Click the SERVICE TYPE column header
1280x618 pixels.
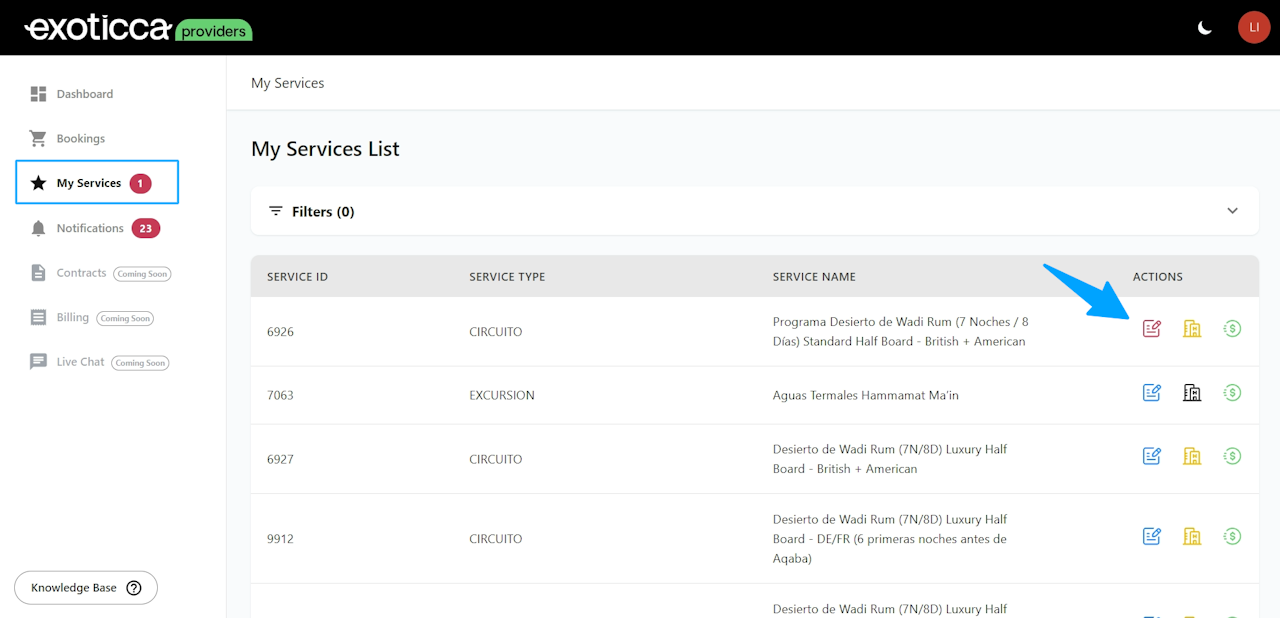(507, 277)
